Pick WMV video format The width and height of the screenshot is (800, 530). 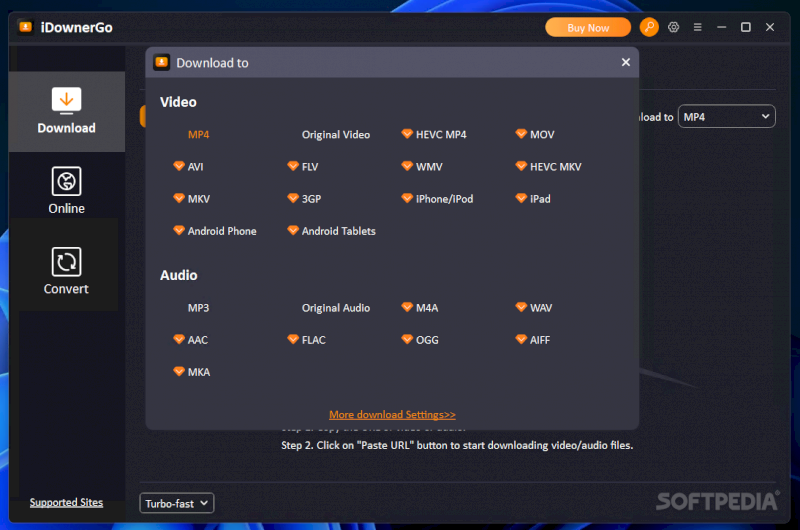(429, 167)
